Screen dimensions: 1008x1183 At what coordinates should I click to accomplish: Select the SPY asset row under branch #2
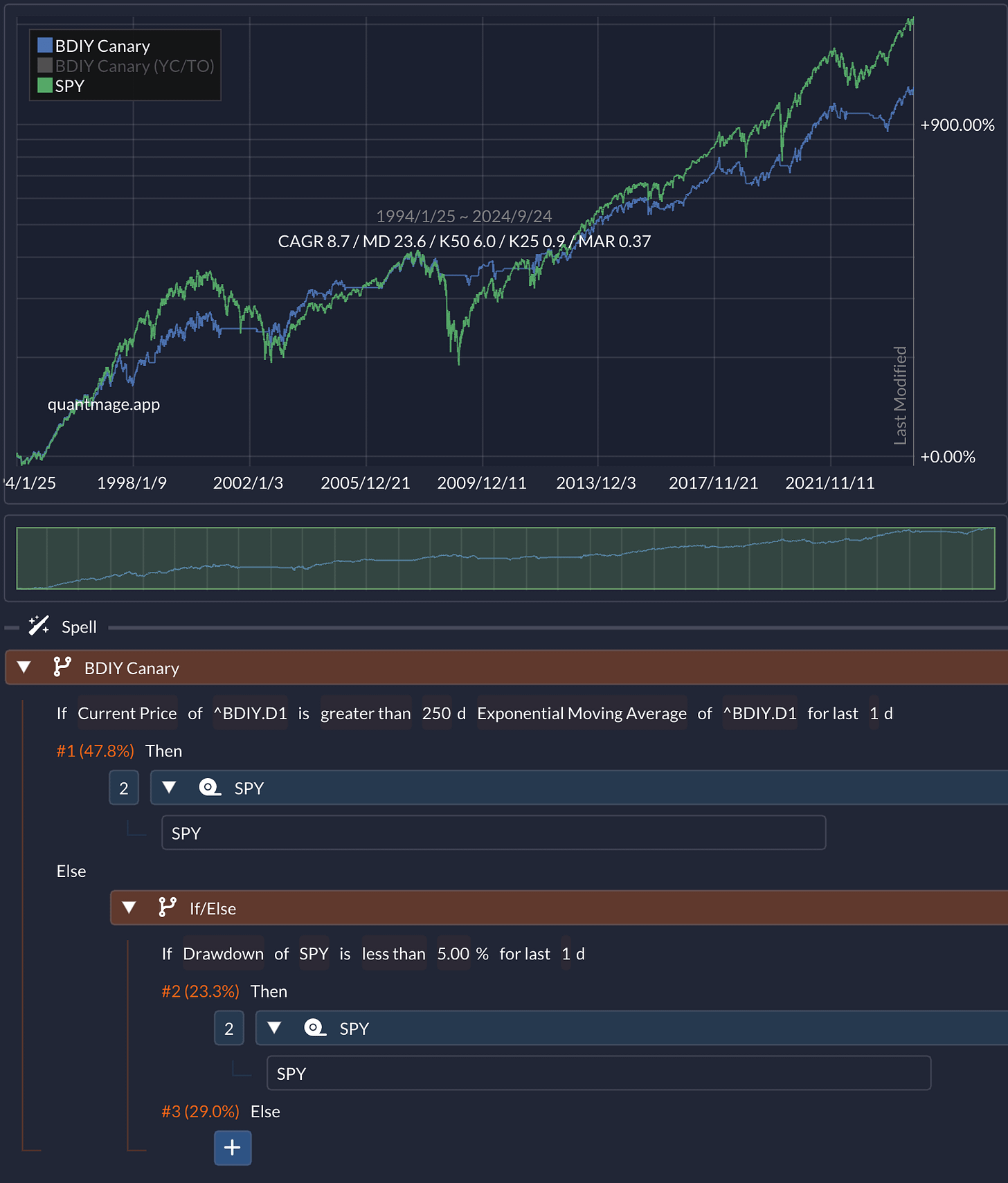599,1073
